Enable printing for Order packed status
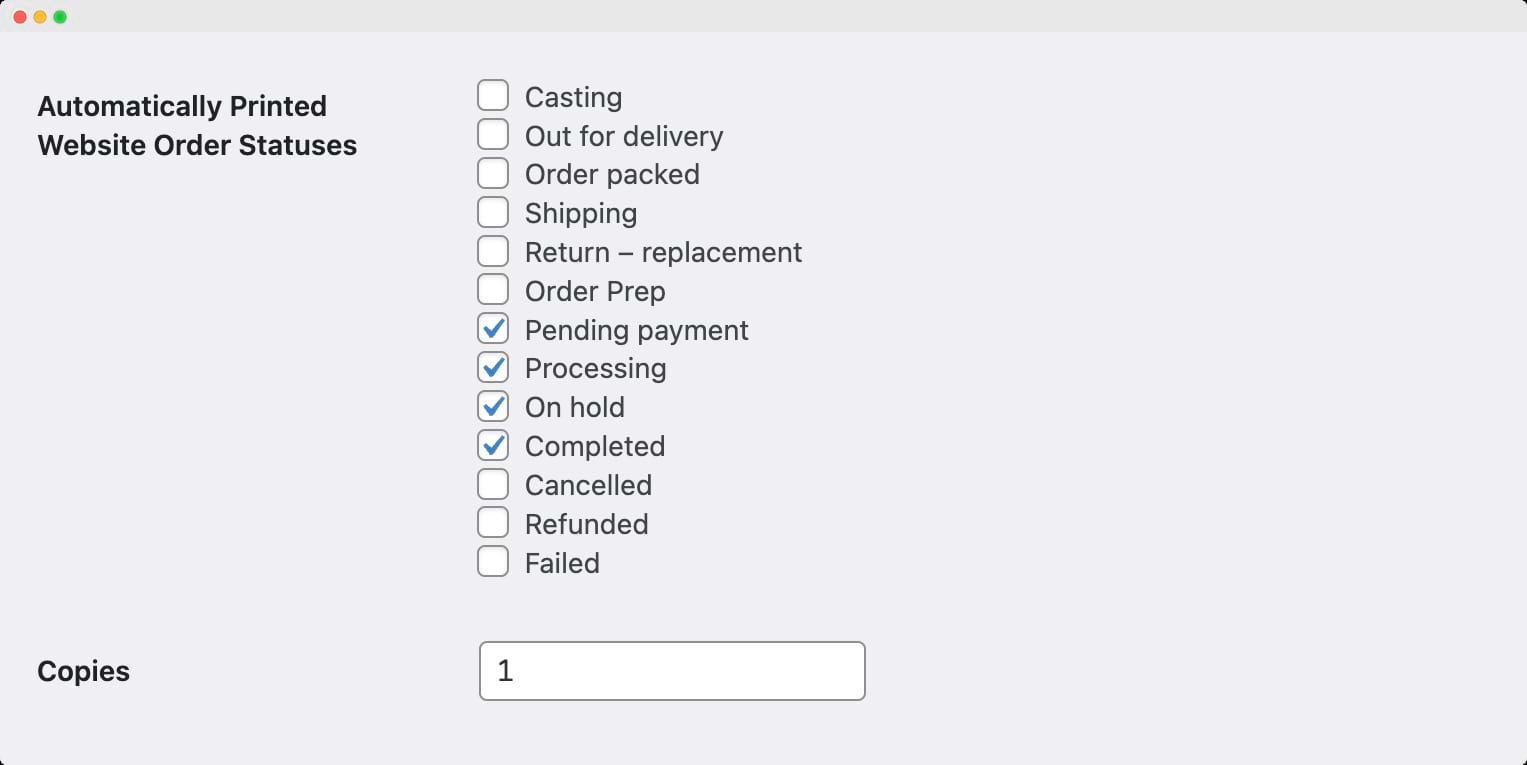 [493, 172]
